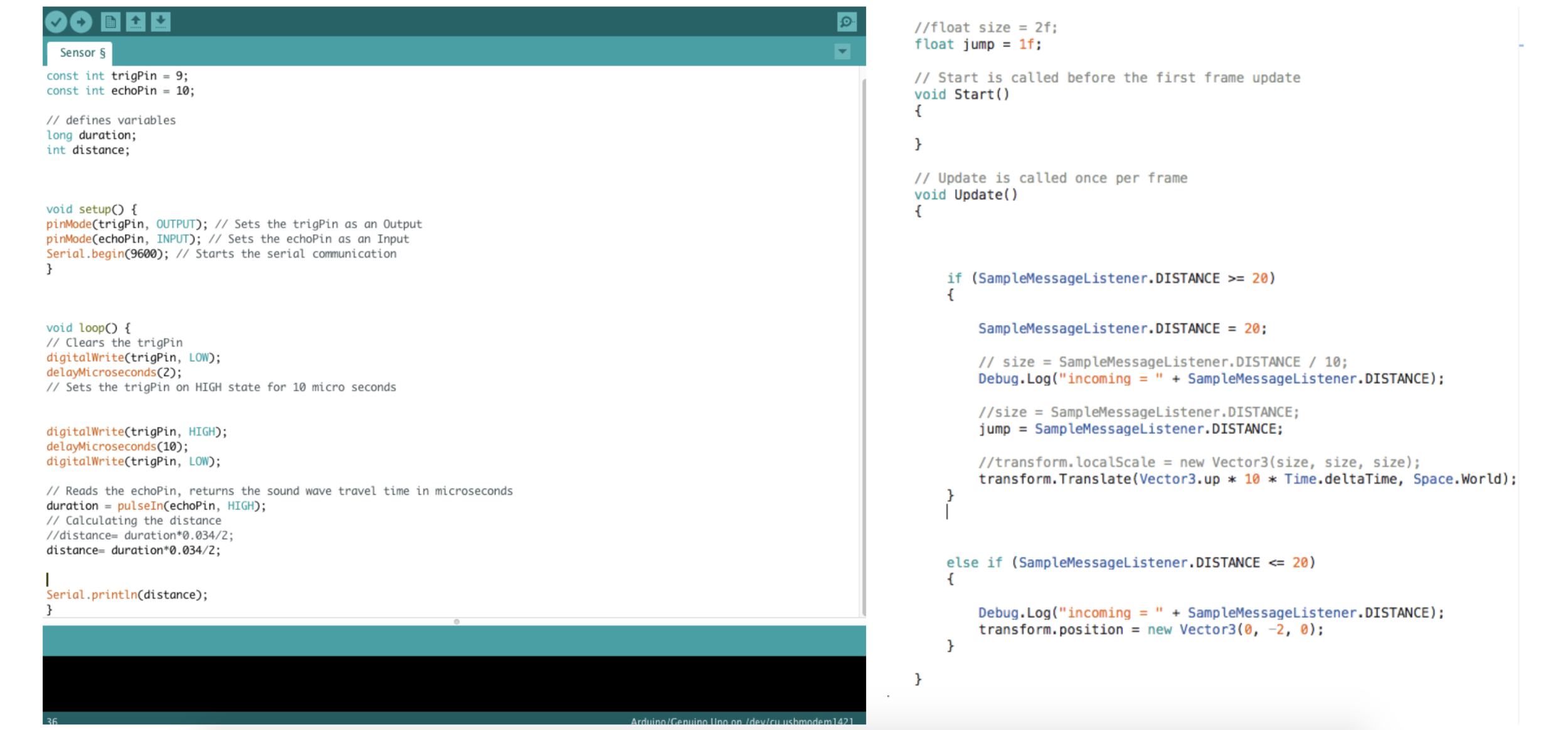Click the 'transform.position = new Vector3(0, -2, 0);' line
Screen dimensions: 1568x730
[1151, 630]
